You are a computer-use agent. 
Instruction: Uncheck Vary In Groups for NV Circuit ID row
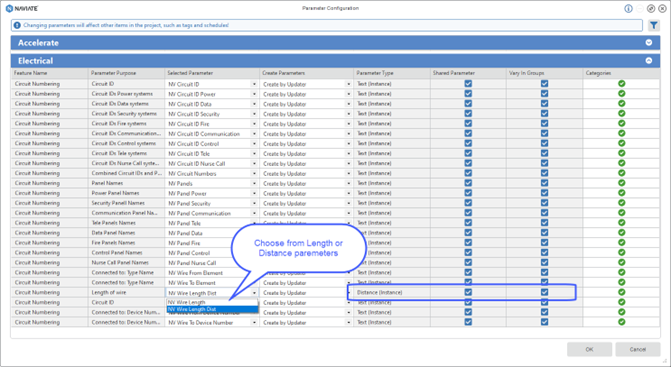tap(544, 83)
